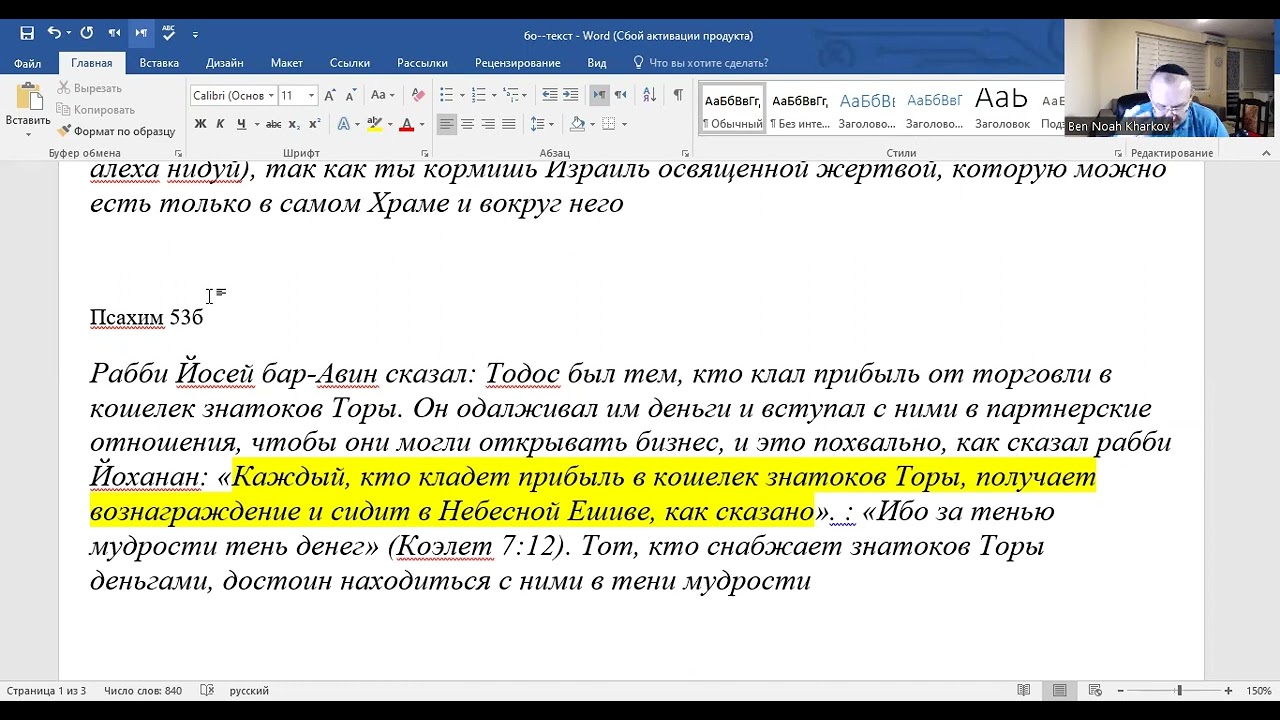Undo the last action
This screenshot has width=1280, height=720.
pyautogui.click(x=52, y=33)
